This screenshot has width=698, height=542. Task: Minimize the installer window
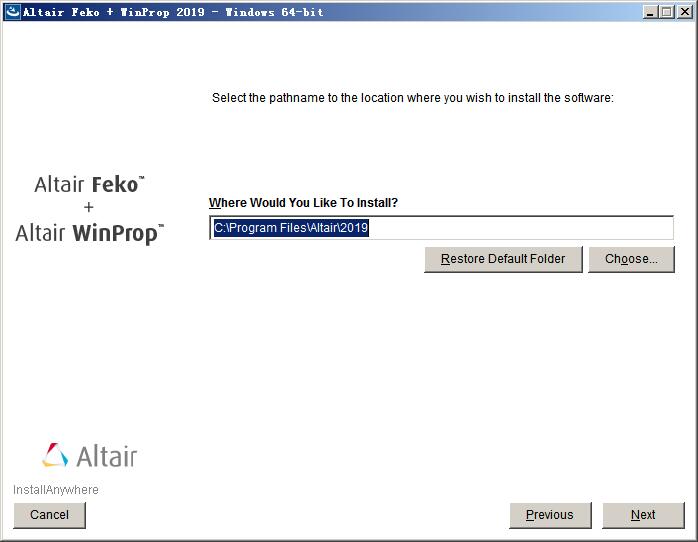coord(650,12)
